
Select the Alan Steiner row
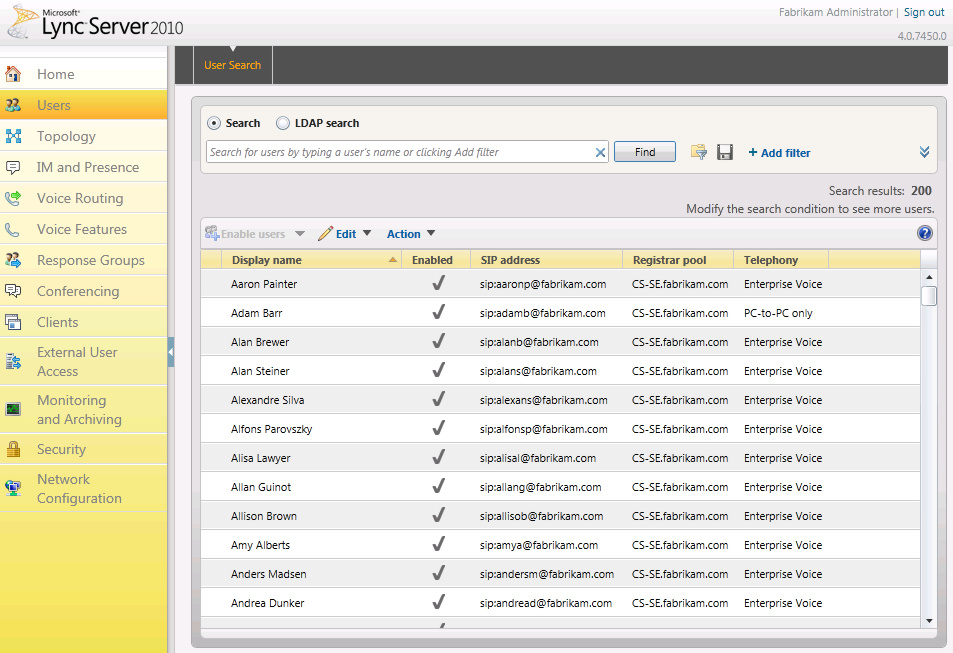point(560,371)
